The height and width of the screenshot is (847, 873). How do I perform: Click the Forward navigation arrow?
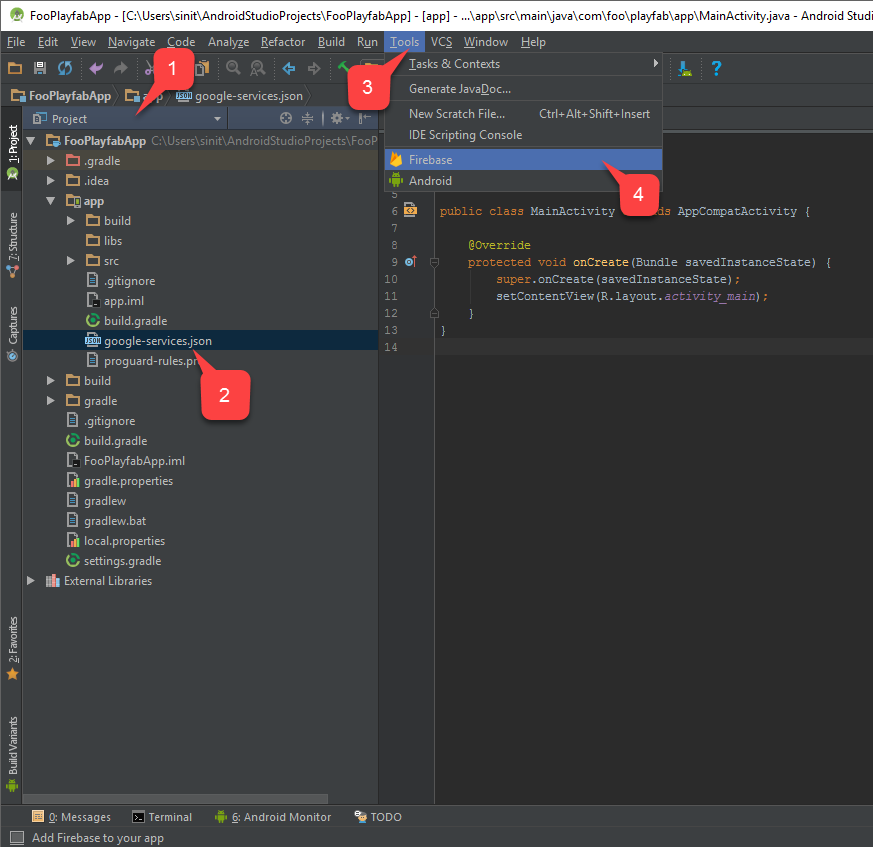(x=314, y=68)
